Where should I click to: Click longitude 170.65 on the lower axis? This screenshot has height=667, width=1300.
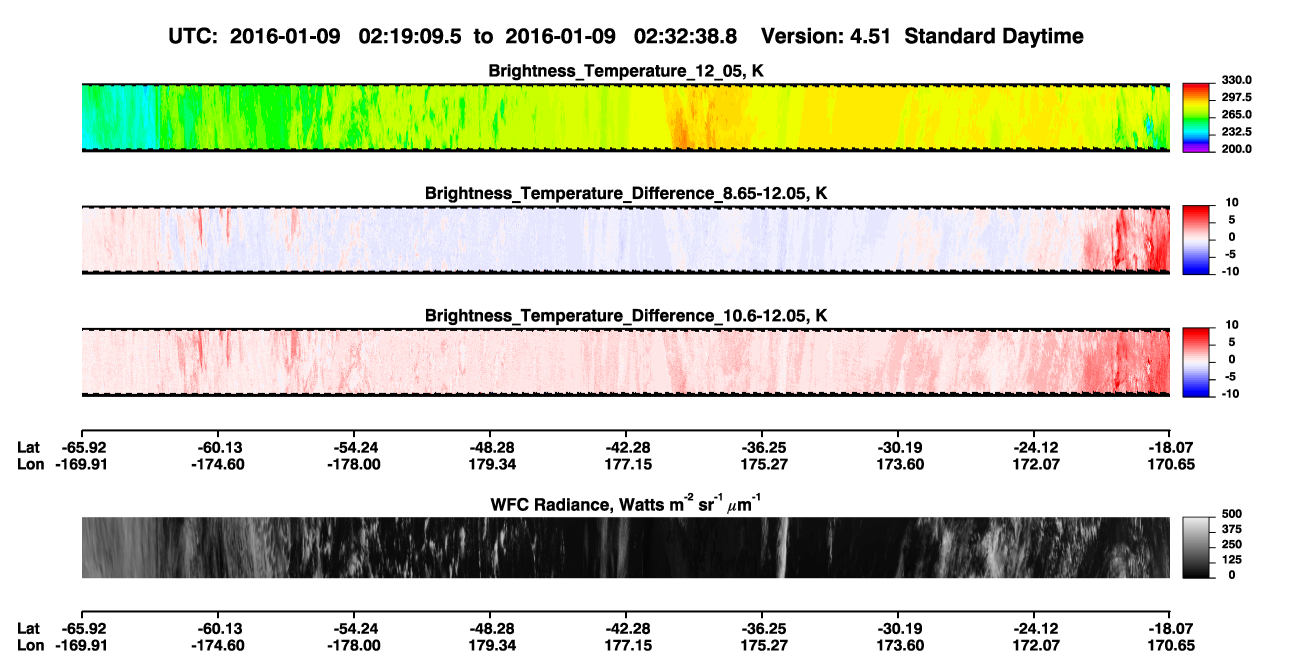[1170, 646]
